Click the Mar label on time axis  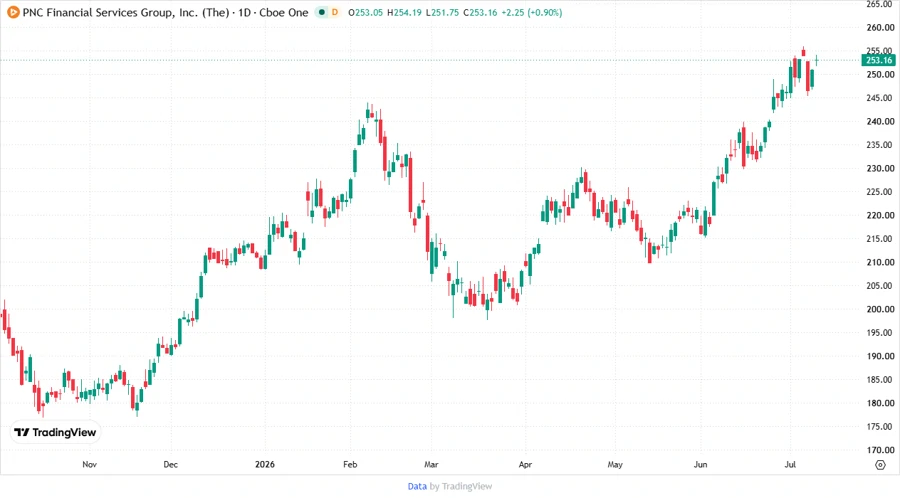(x=431, y=464)
